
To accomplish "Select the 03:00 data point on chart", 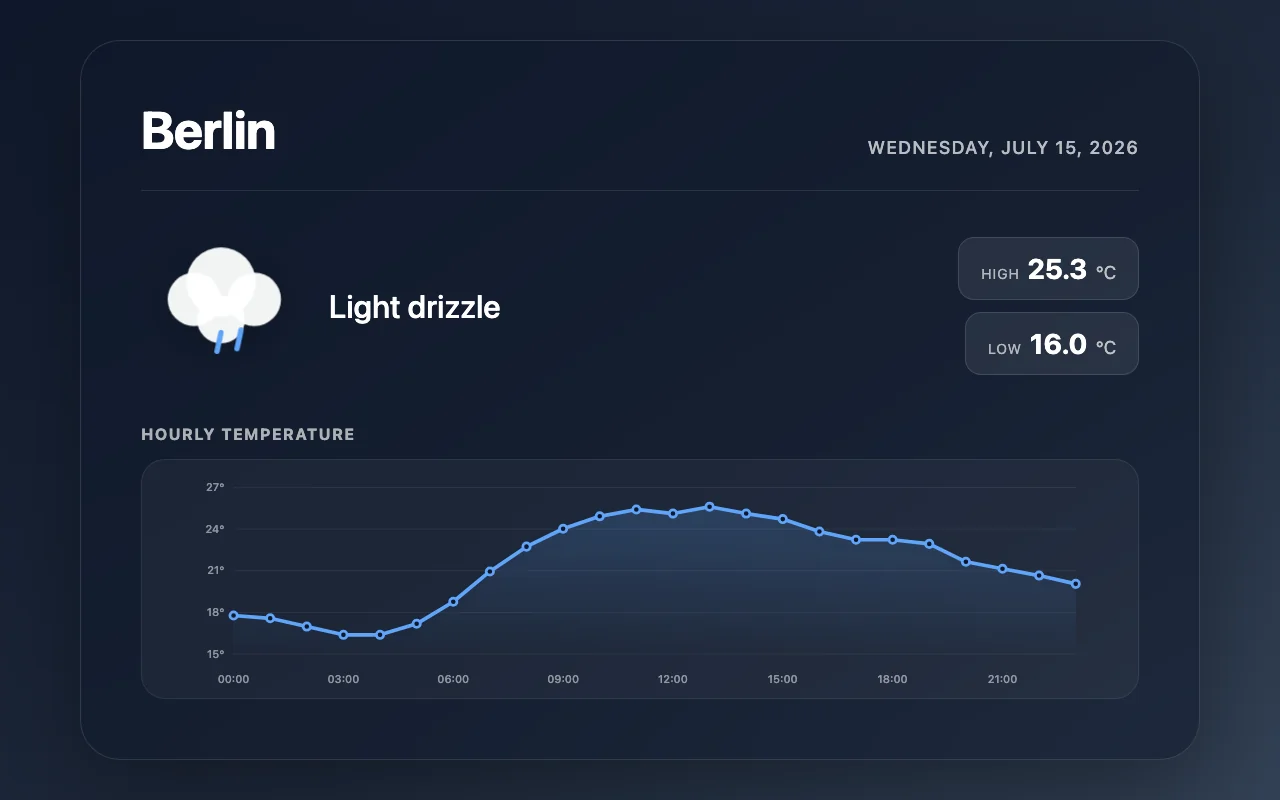I will pyautogui.click(x=343, y=635).
